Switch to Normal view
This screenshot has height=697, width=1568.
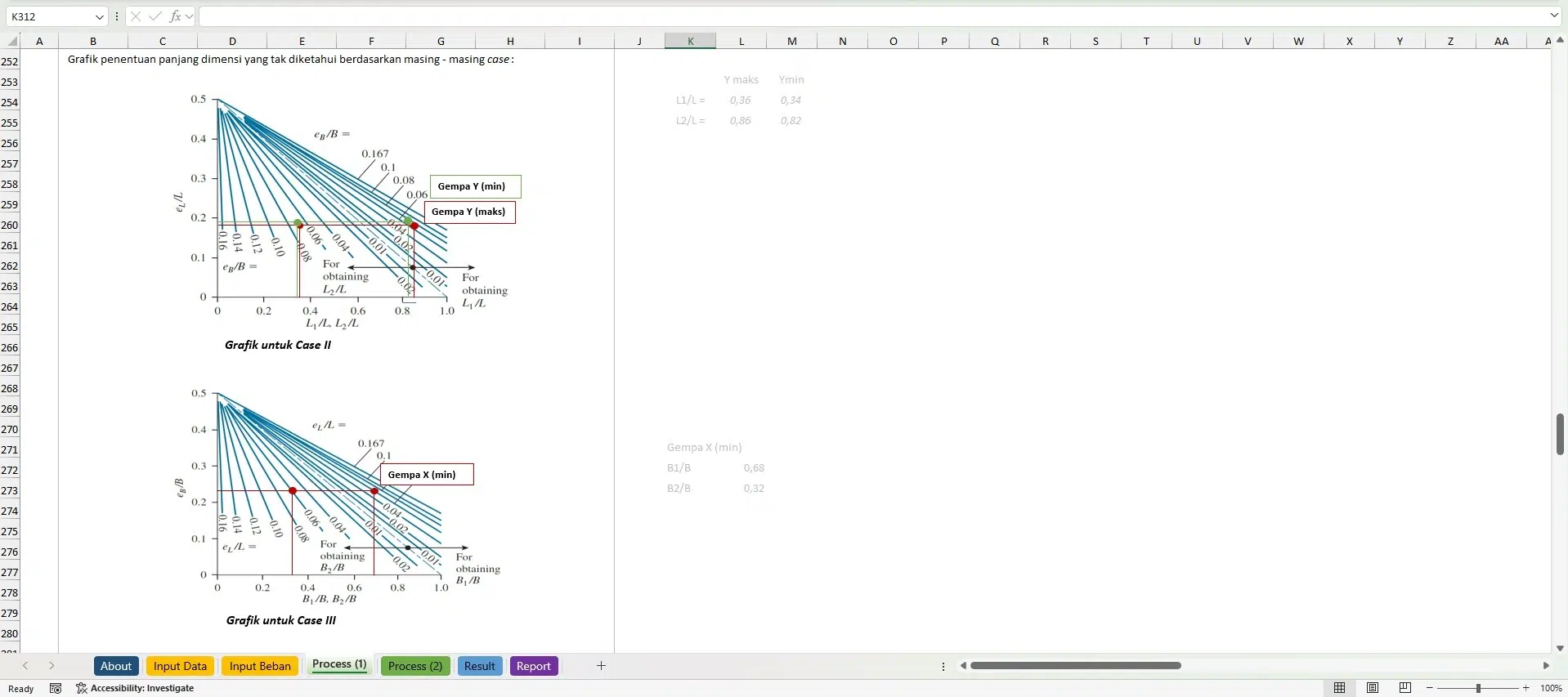tap(1339, 689)
